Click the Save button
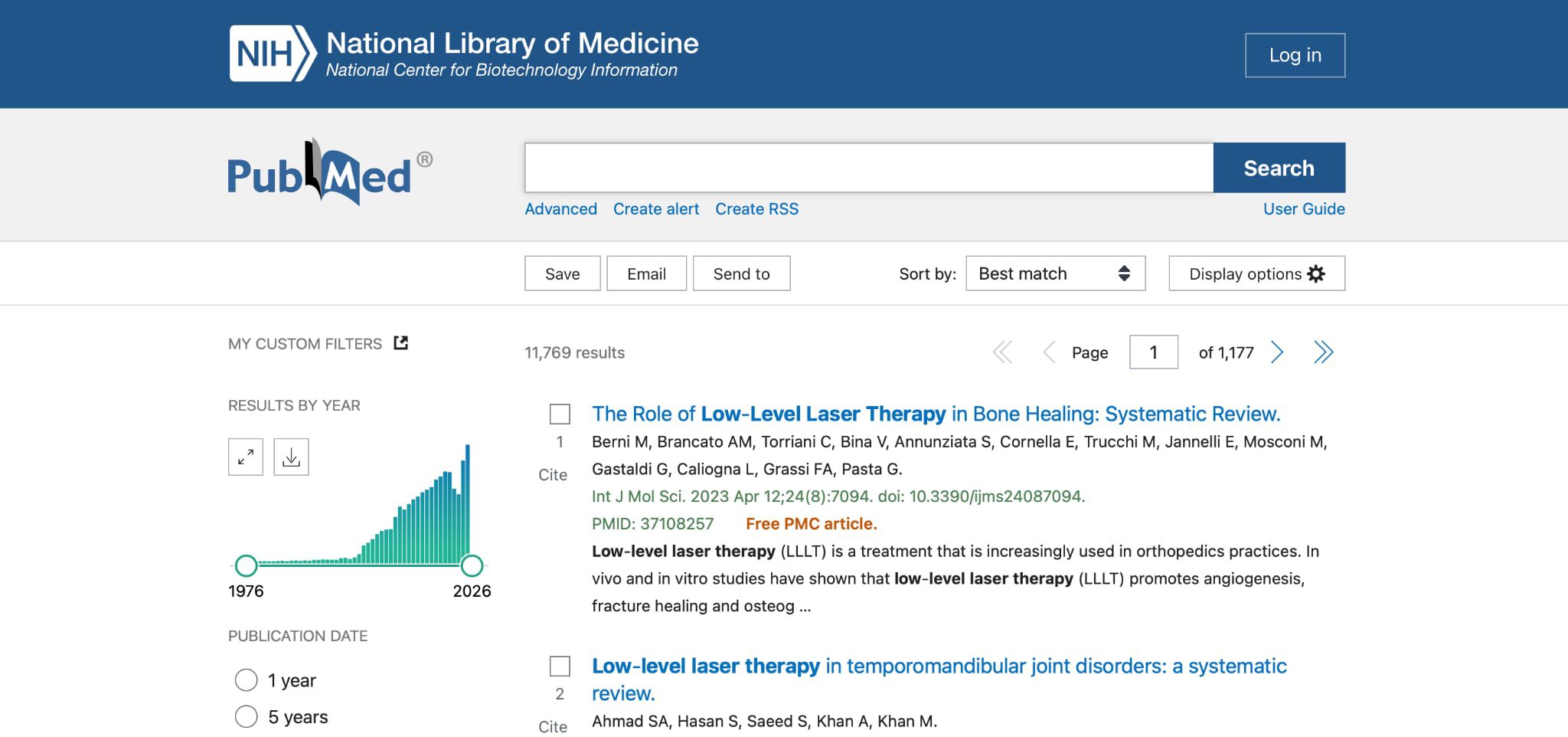1568x737 pixels. 562,274
